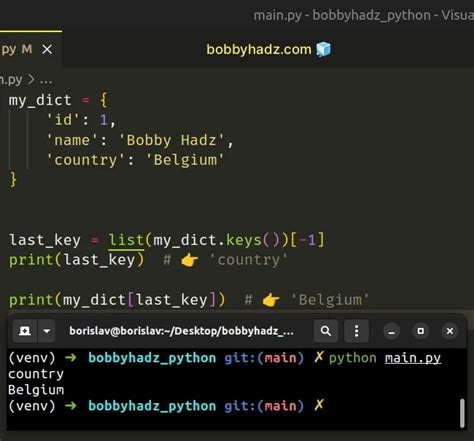Open the terminal three-dot menu
Screen dimensions: 474x441
point(356,331)
